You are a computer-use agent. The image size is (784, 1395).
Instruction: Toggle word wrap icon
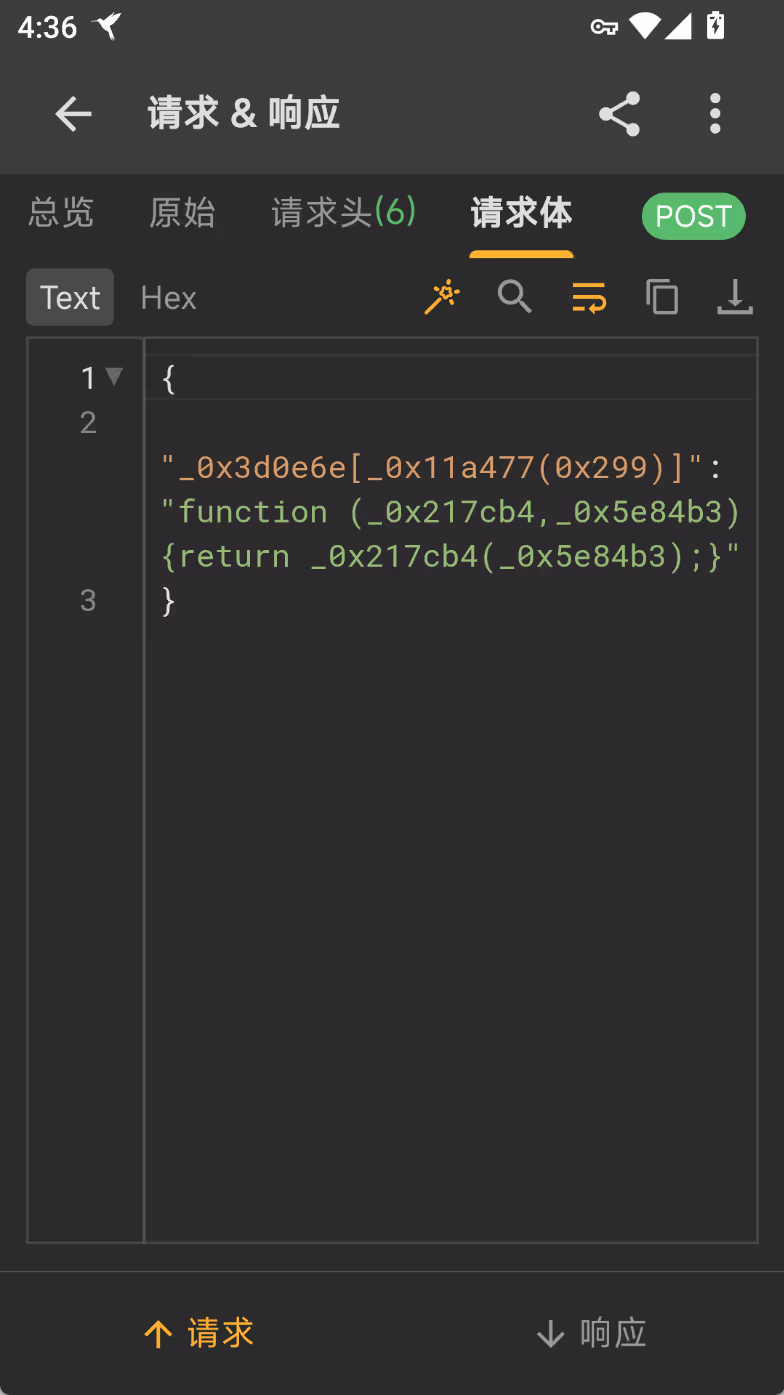pyautogui.click(x=589, y=297)
